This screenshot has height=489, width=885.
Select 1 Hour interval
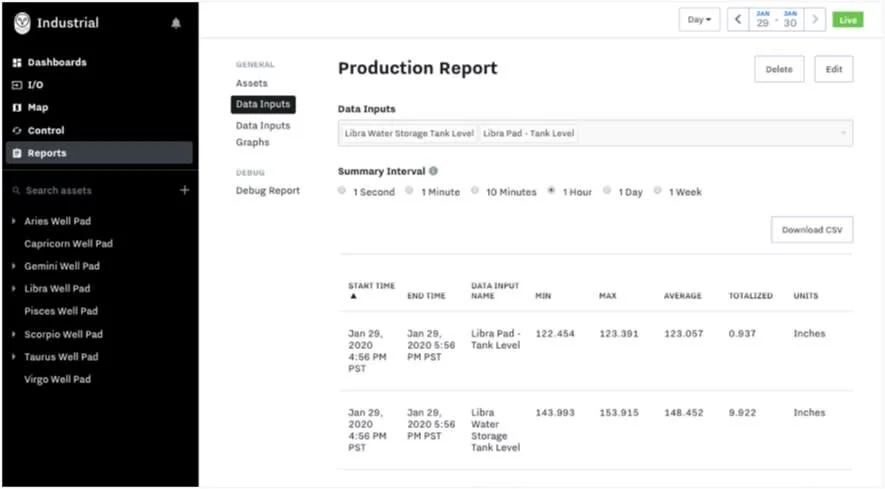(x=551, y=190)
